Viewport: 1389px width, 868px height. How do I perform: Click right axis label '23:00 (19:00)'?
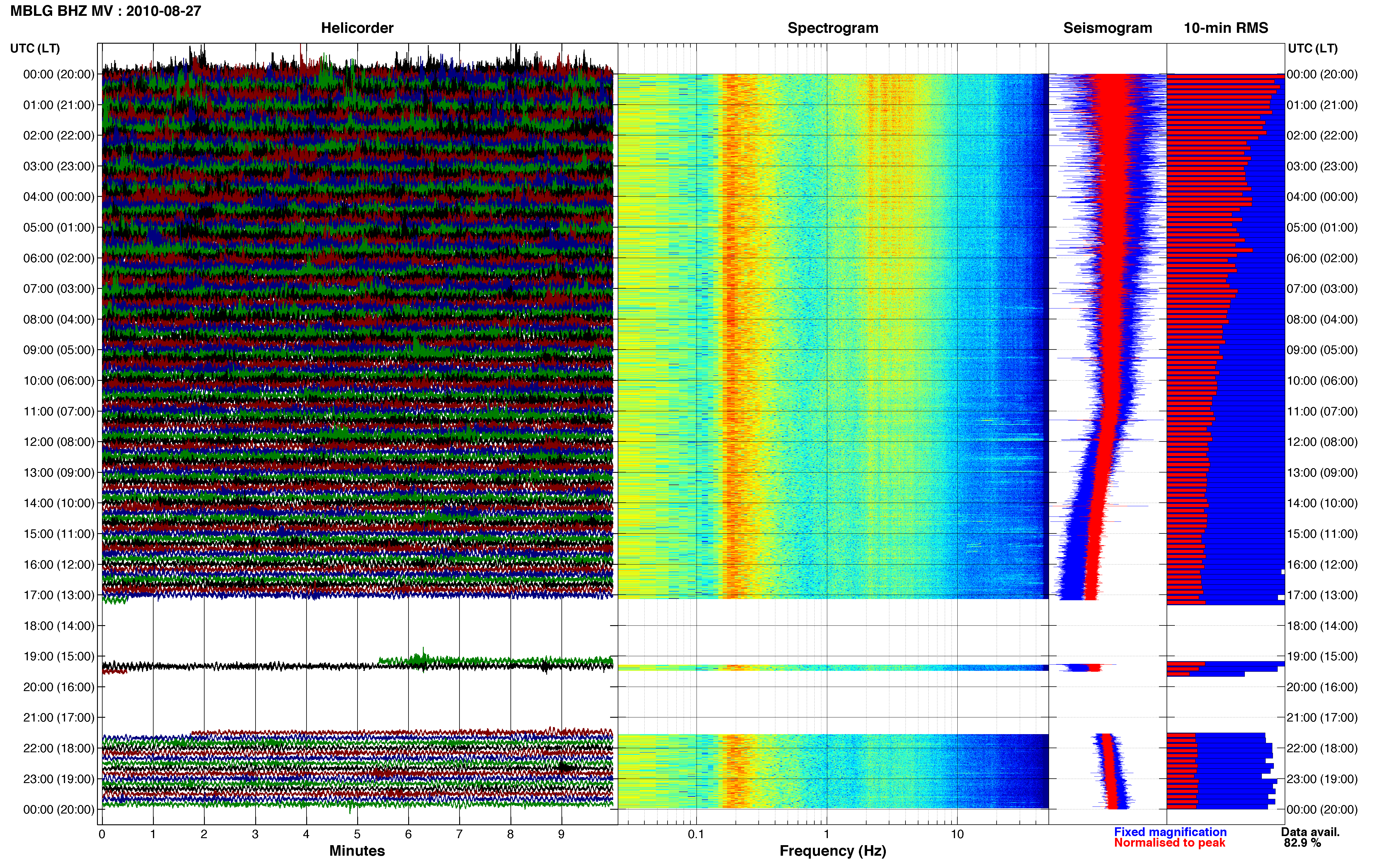coord(1322,779)
